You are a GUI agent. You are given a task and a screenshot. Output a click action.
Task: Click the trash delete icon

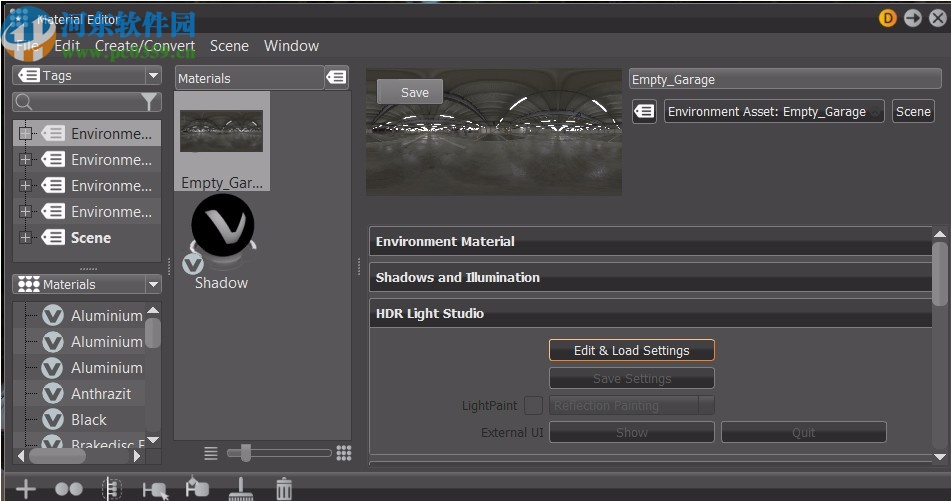click(284, 489)
